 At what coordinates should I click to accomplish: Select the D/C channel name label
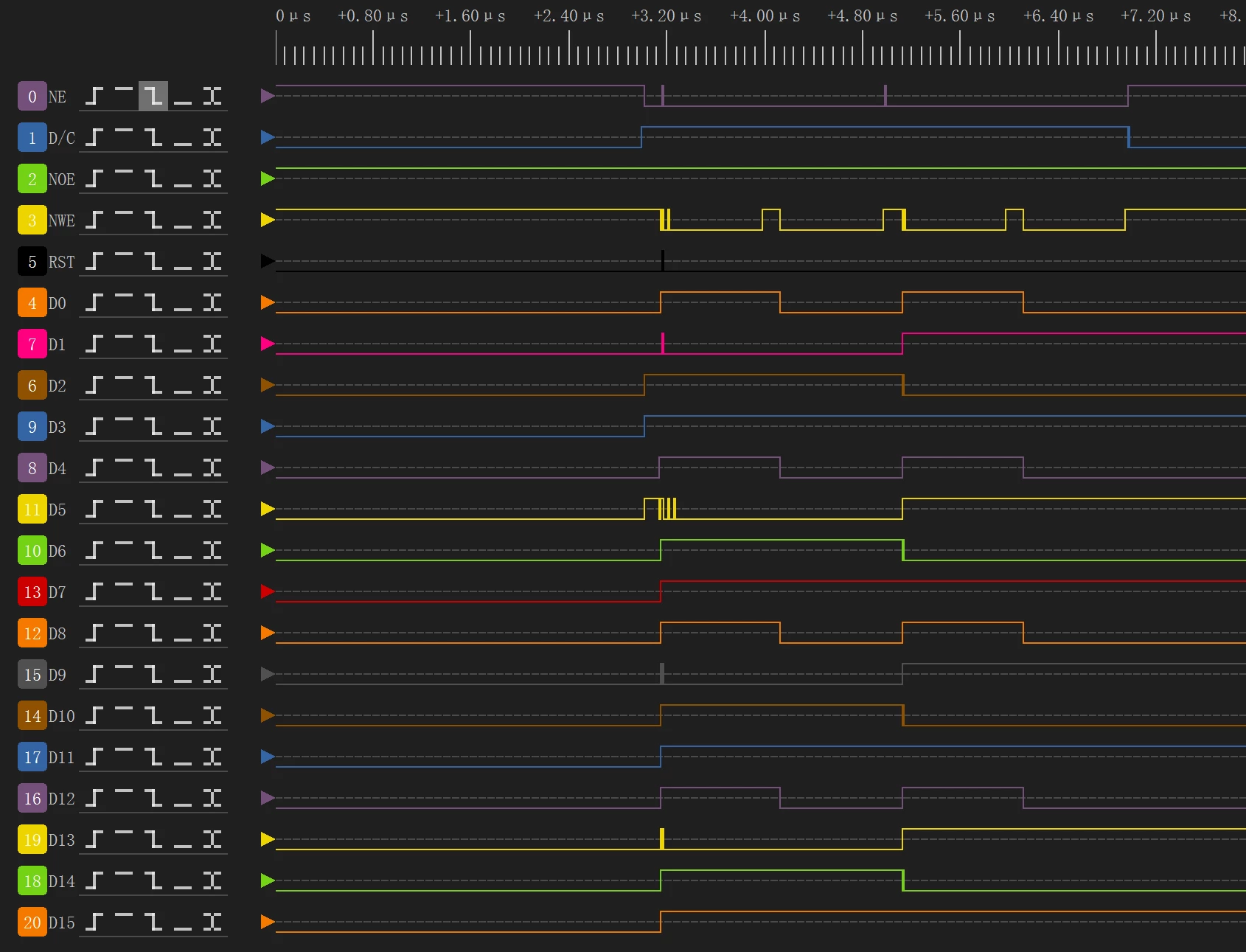[x=62, y=138]
